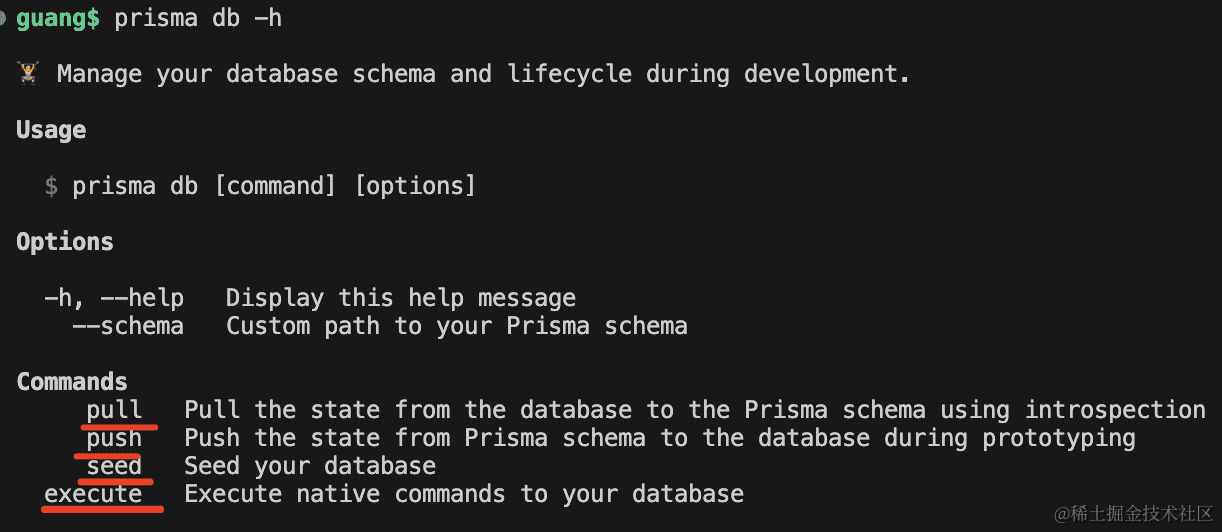Image resolution: width=1222 pixels, height=532 pixels.
Task: Click the typed 'prisma db -h' command
Action: [198, 18]
